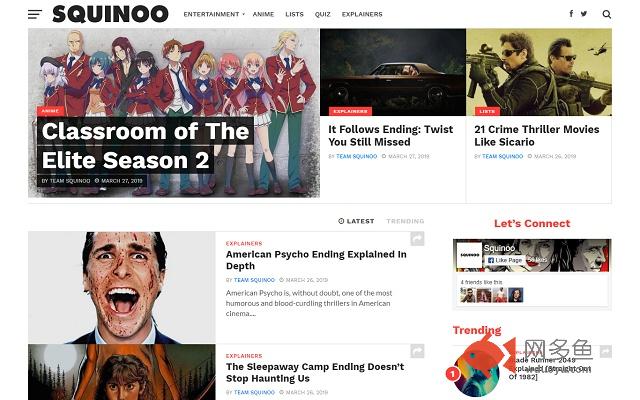This screenshot has width=640, height=400.
Task: Switch to the Trending tab
Action: (x=405, y=221)
